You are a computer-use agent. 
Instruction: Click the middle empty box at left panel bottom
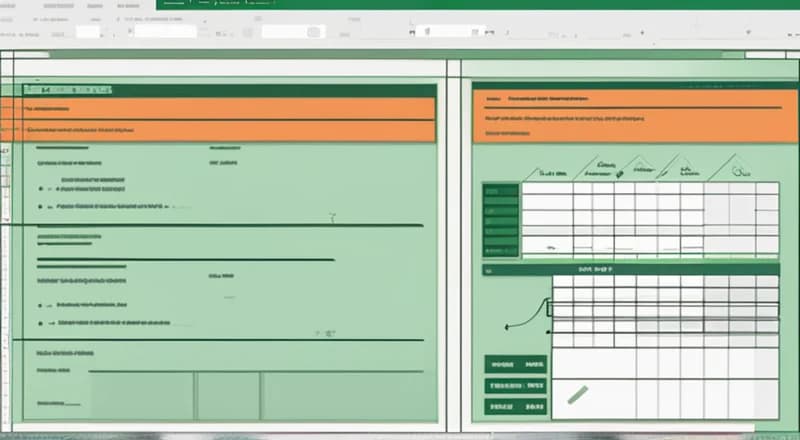click(227, 395)
